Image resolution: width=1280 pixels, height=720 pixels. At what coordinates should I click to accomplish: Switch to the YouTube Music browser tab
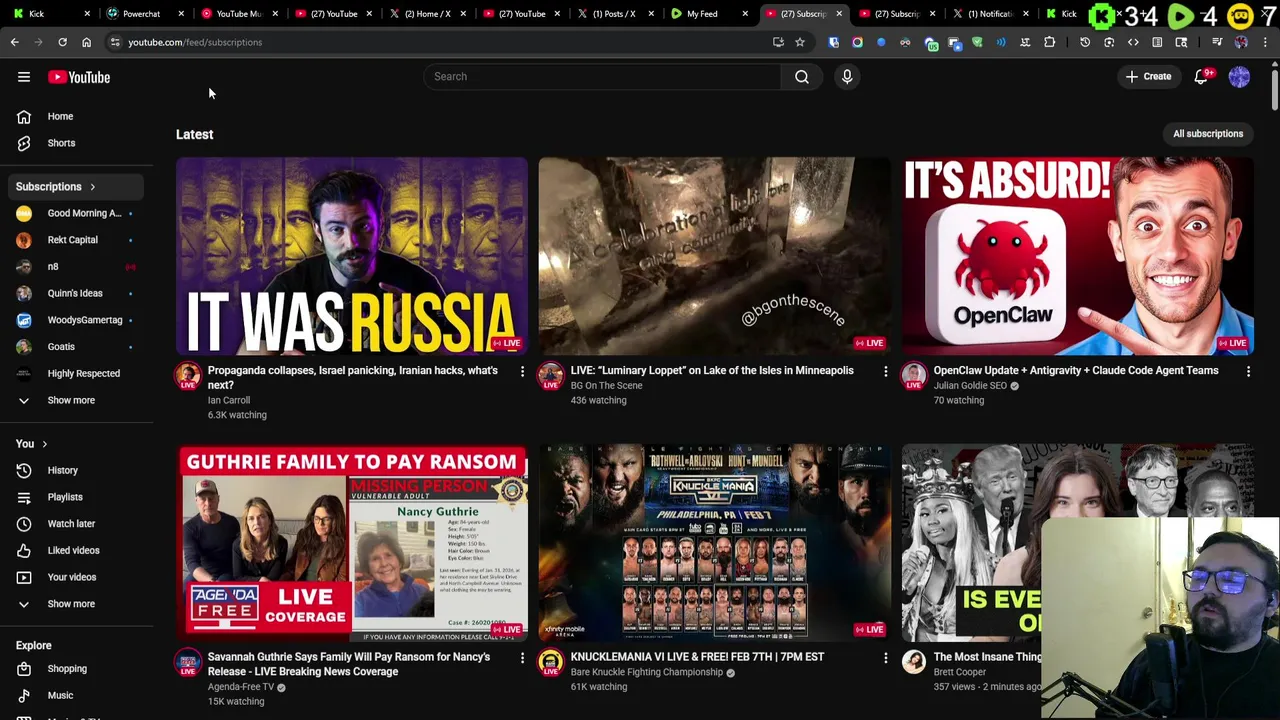tap(238, 14)
